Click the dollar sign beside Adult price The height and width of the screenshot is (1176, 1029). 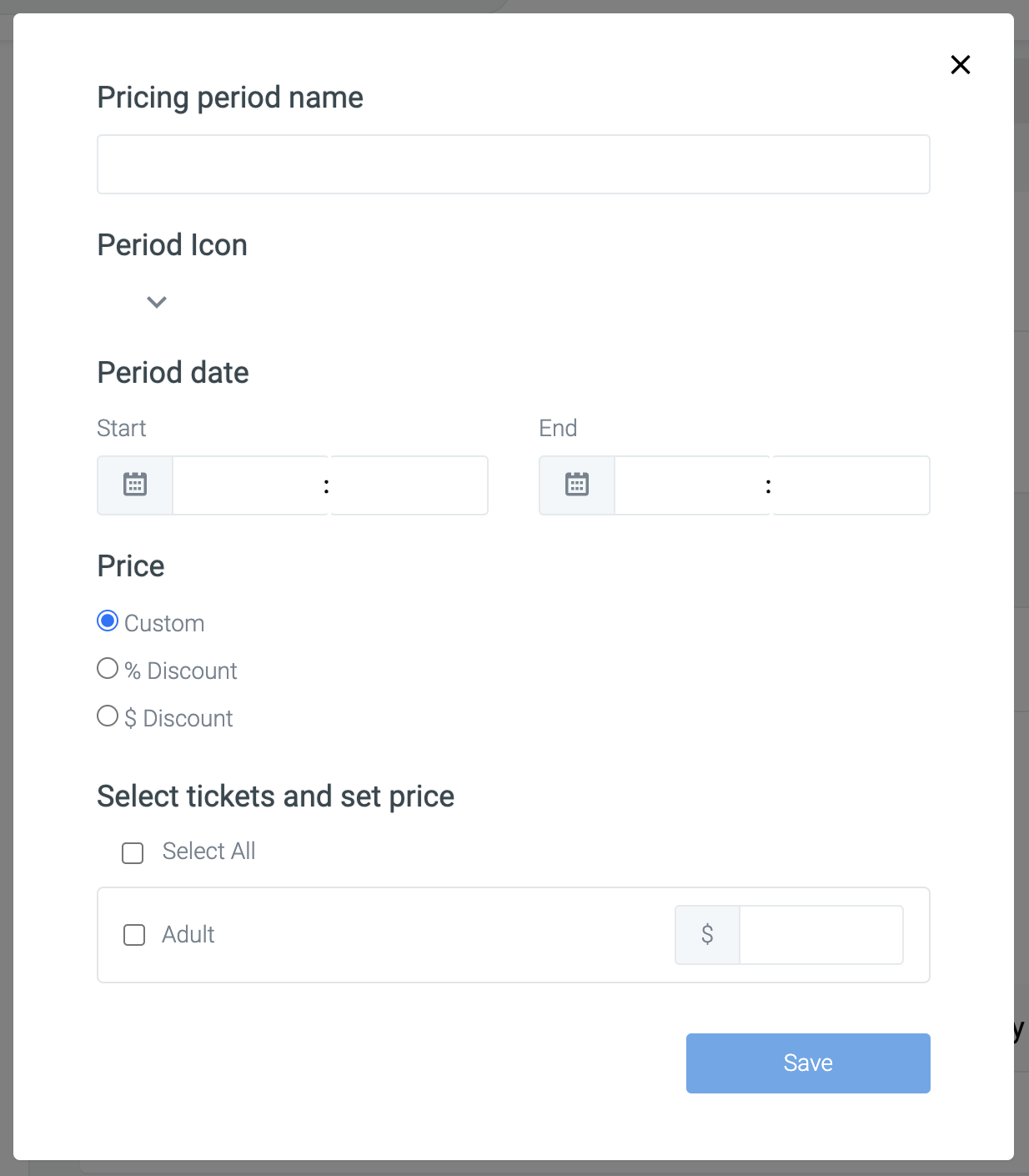pyautogui.click(x=707, y=934)
